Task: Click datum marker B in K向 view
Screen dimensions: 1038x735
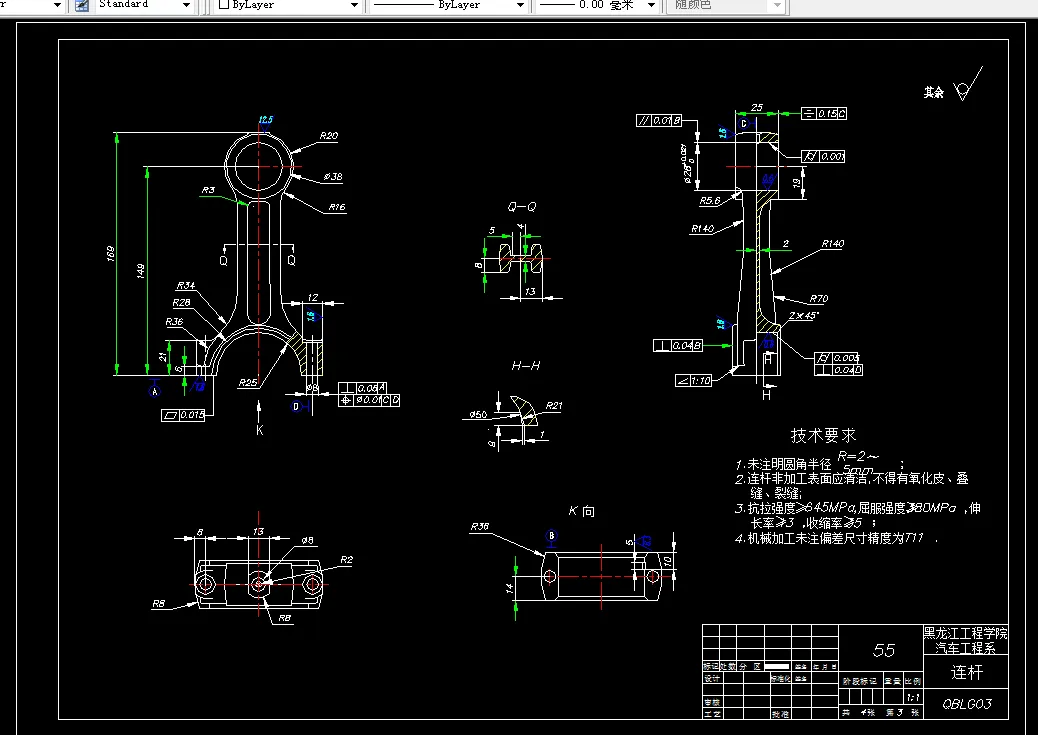Action: 551,536
